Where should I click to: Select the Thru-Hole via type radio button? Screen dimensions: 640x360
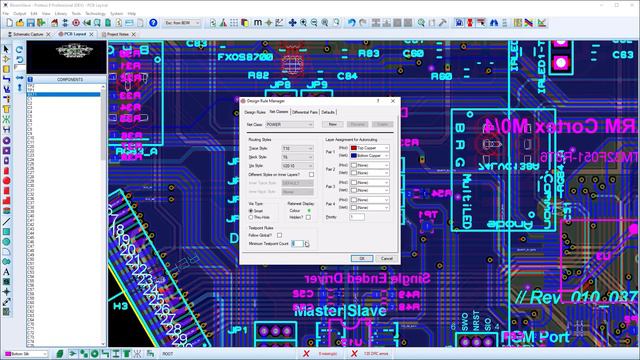(x=251, y=217)
